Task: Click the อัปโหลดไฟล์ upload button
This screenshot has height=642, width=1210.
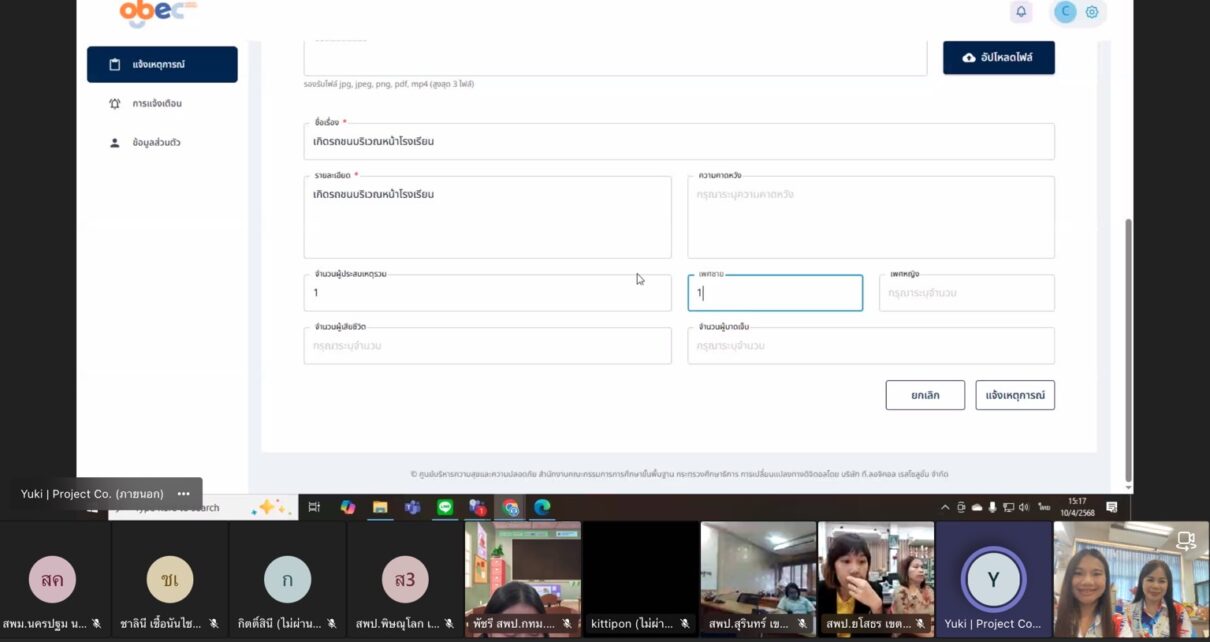Action: click(998, 58)
